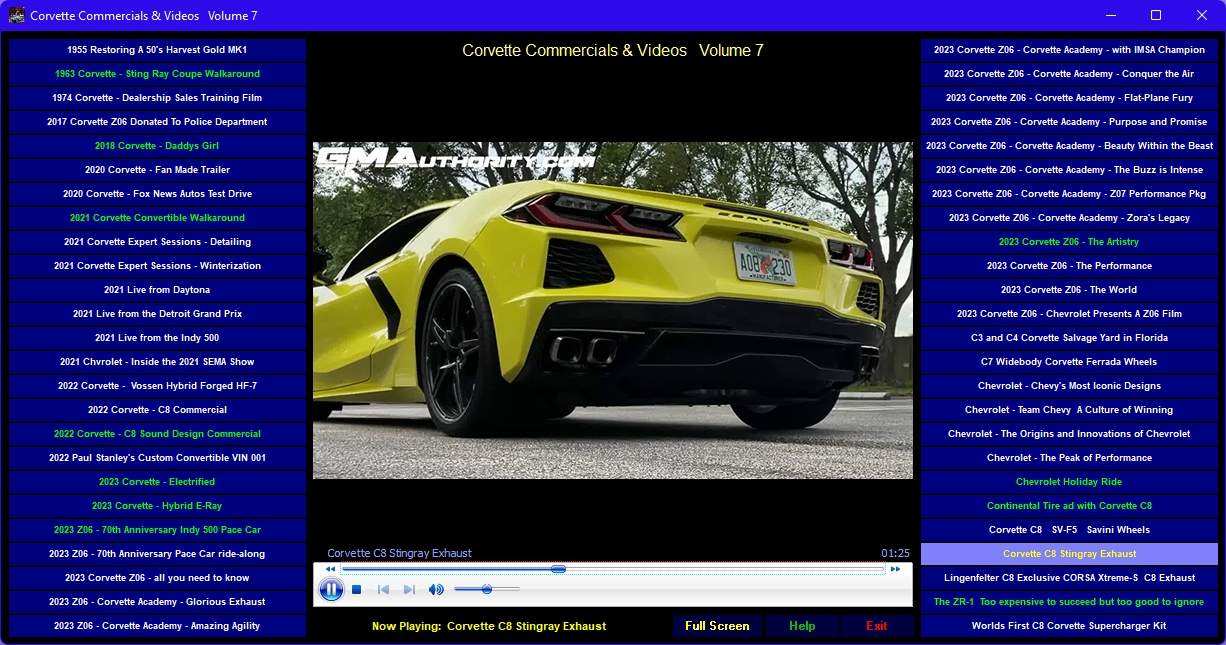This screenshot has height=645, width=1226.
Task: Play Continental Tire ad with Corvette C8
Action: (1069, 506)
